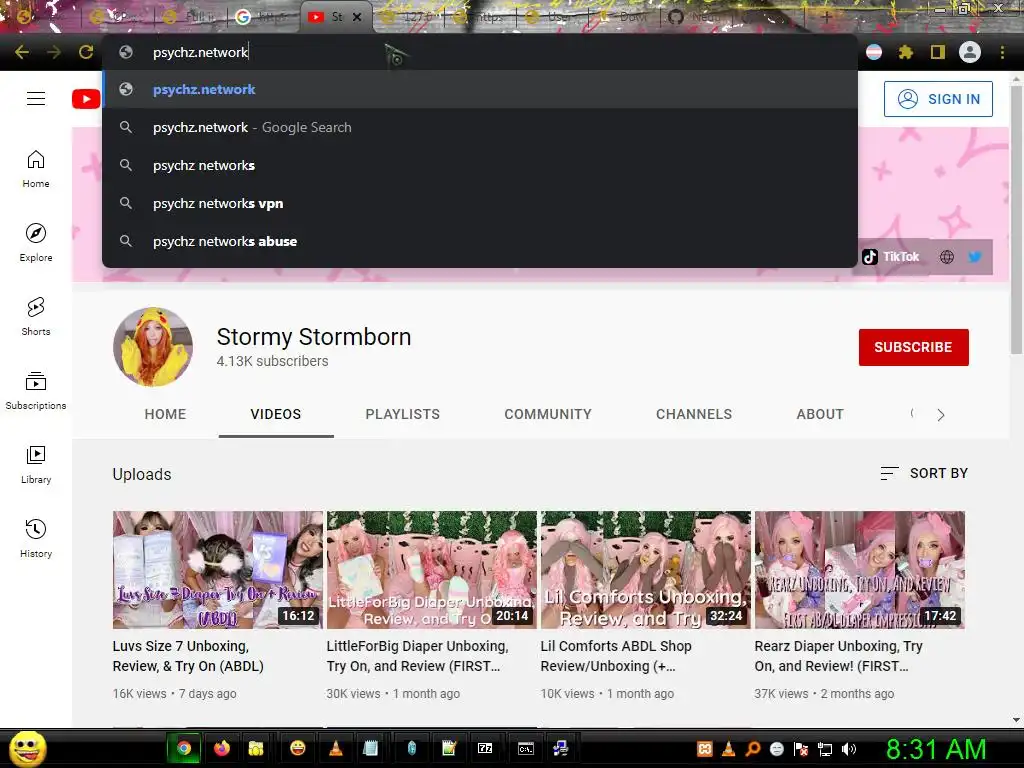Screen dimensions: 1024x768
Task: Open VLC cone in the taskbar
Action: pos(336,748)
